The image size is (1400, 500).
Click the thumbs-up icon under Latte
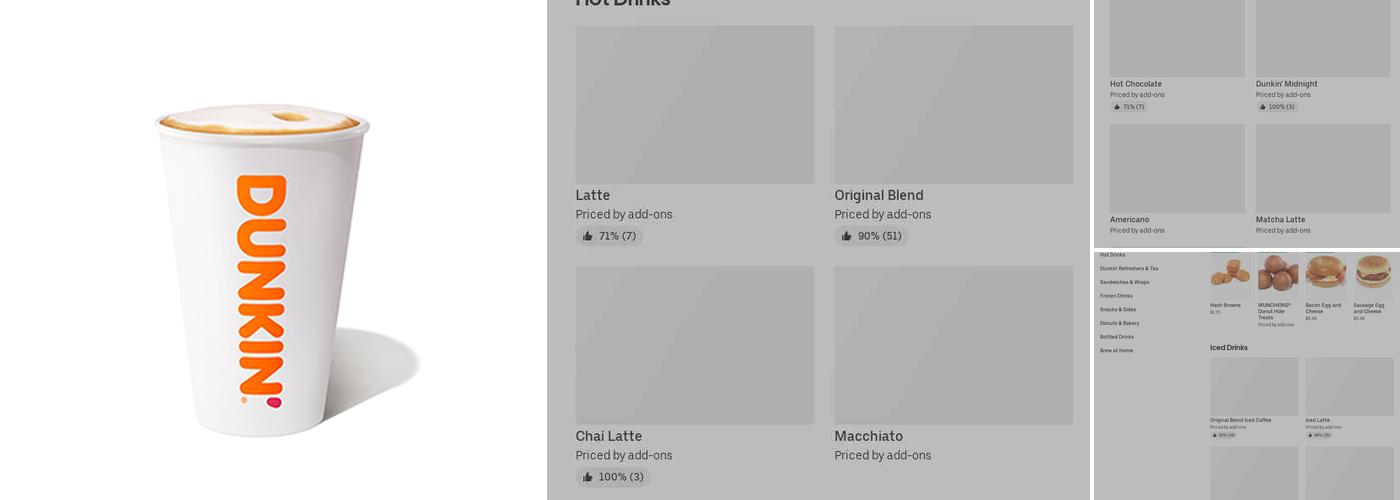tap(588, 236)
